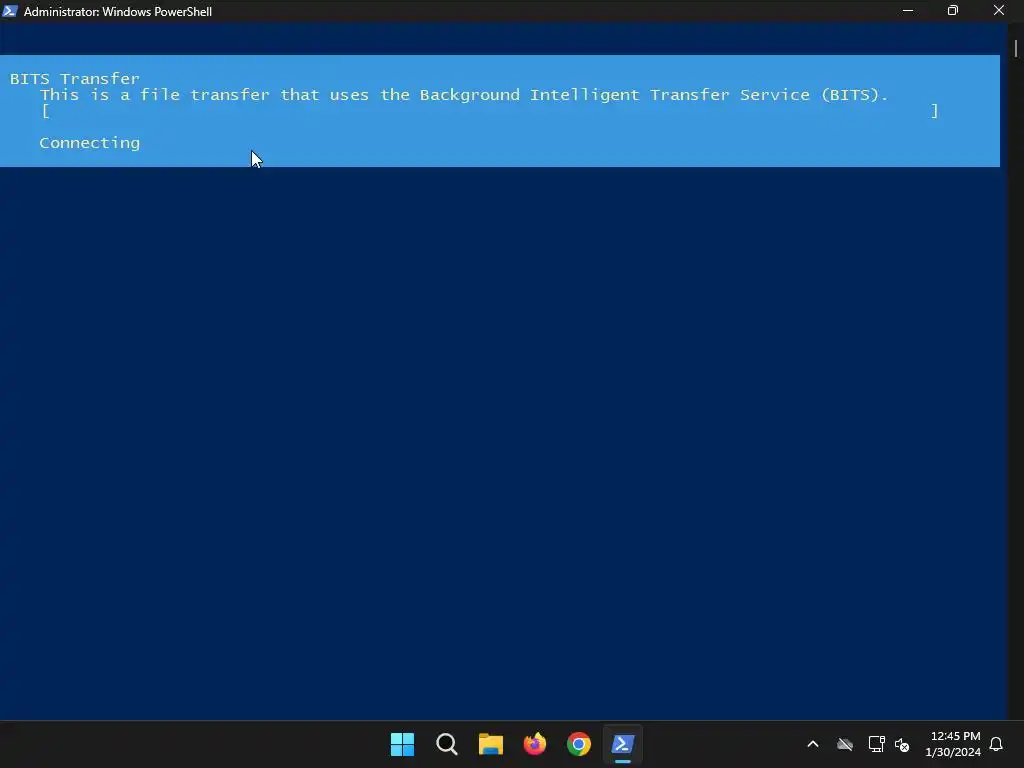Open the network status tray icon
1024x768 pixels.
[876, 744]
